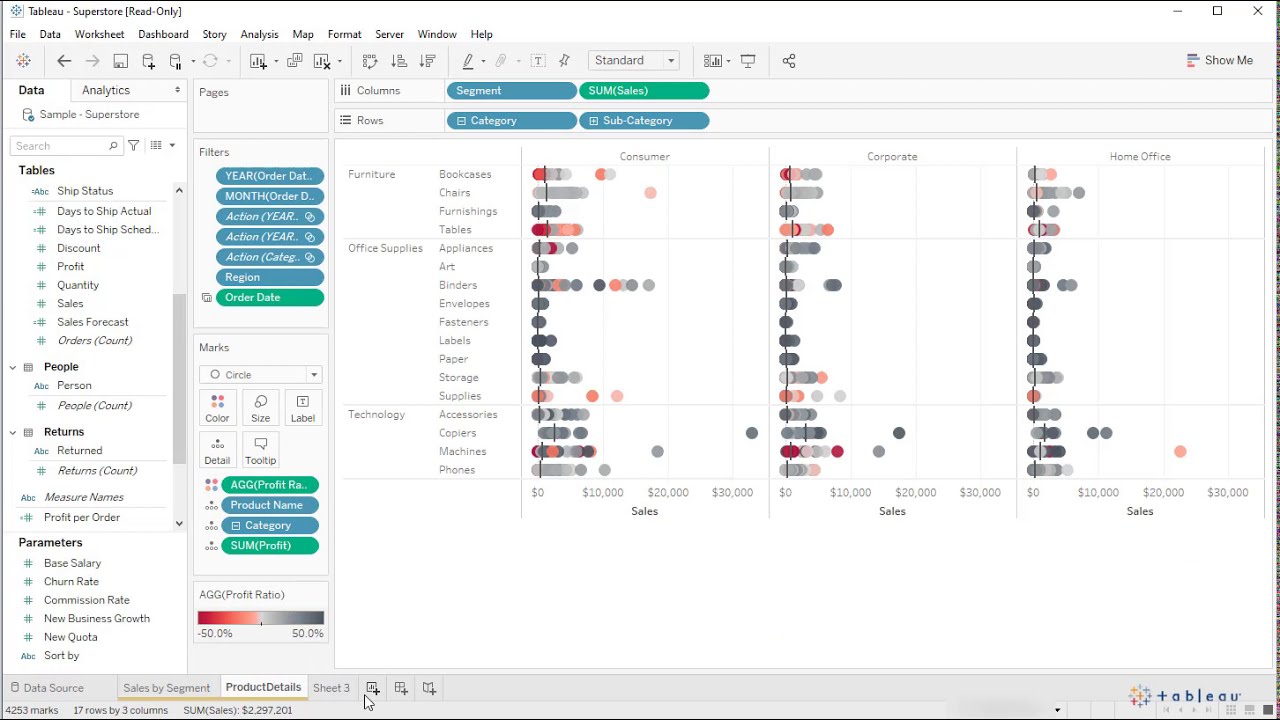Open the Tooltip mark card
This screenshot has width=1280, height=720.
(260, 451)
